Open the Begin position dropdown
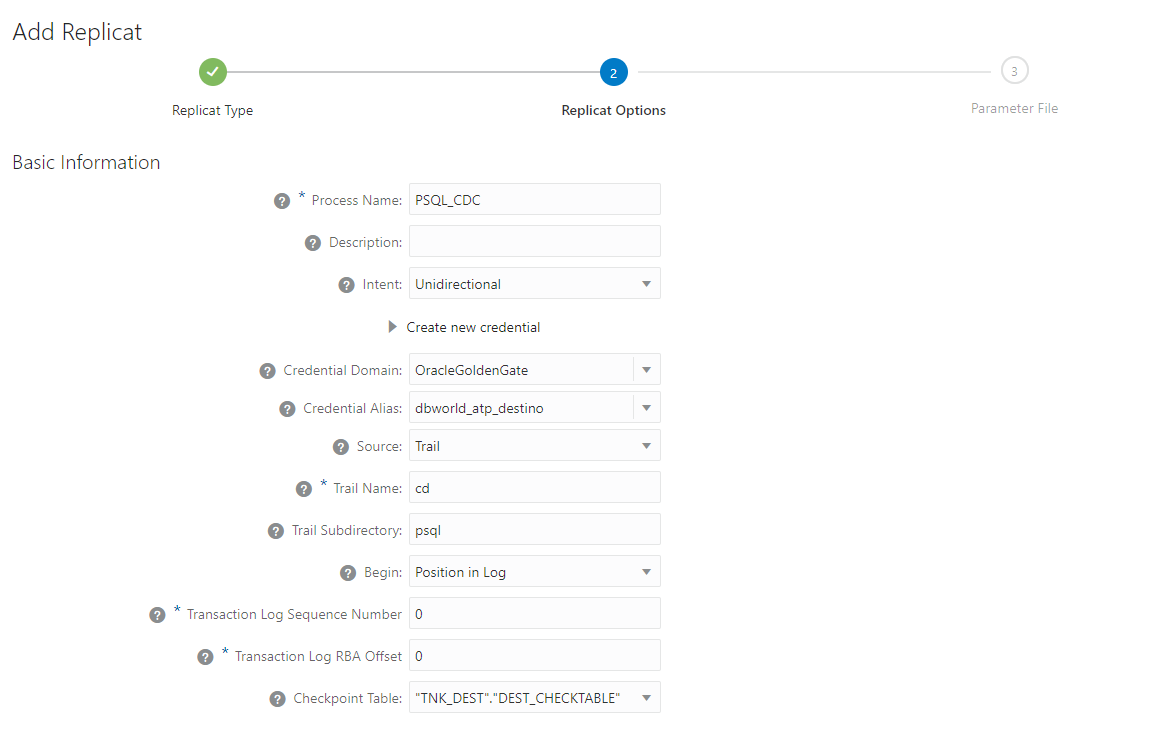The height and width of the screenshot is (731, 1166). pyautogui.click(x=535, y=572)
